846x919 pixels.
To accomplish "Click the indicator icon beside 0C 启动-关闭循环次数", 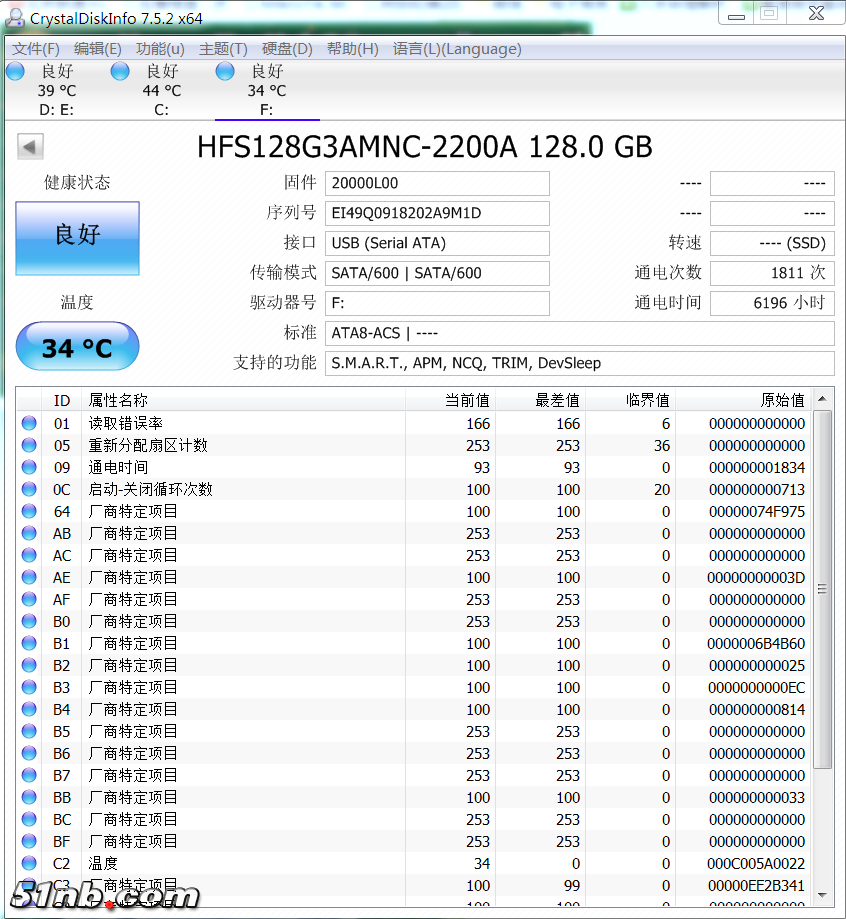I will pyautogui.click(x=28, y=489).
